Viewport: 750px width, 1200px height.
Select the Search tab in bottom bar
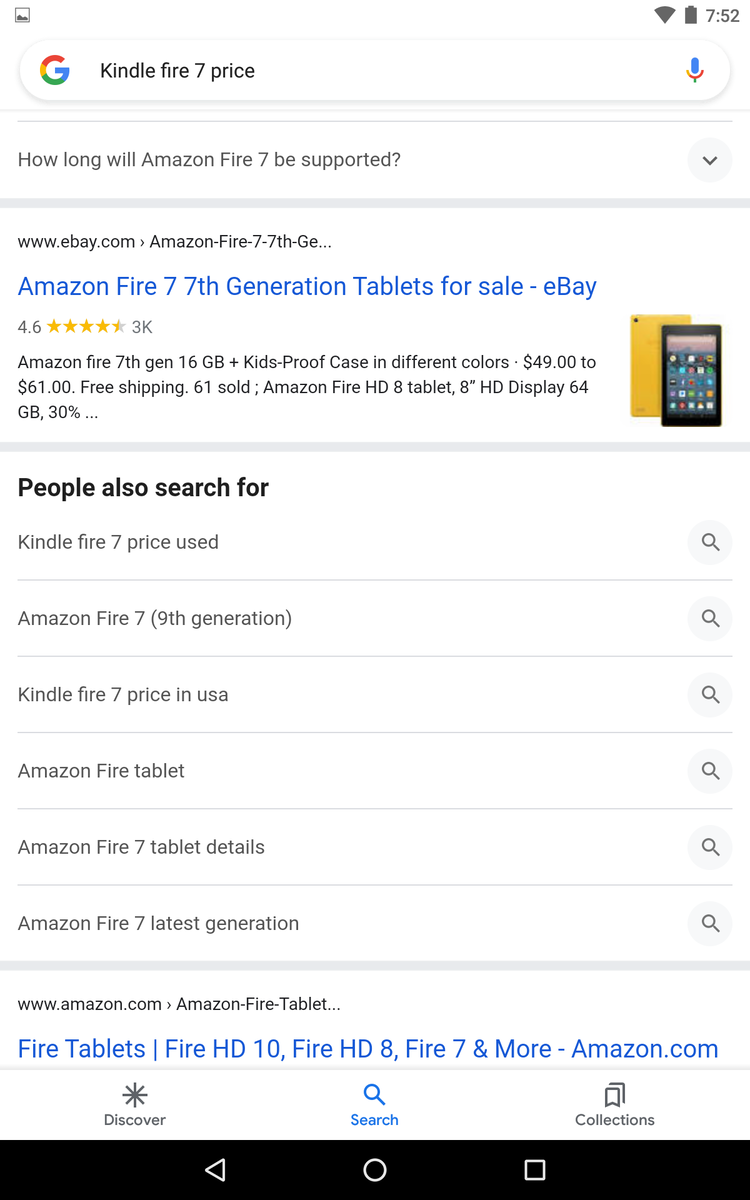pyautogui.click(x=375, y=1105)
